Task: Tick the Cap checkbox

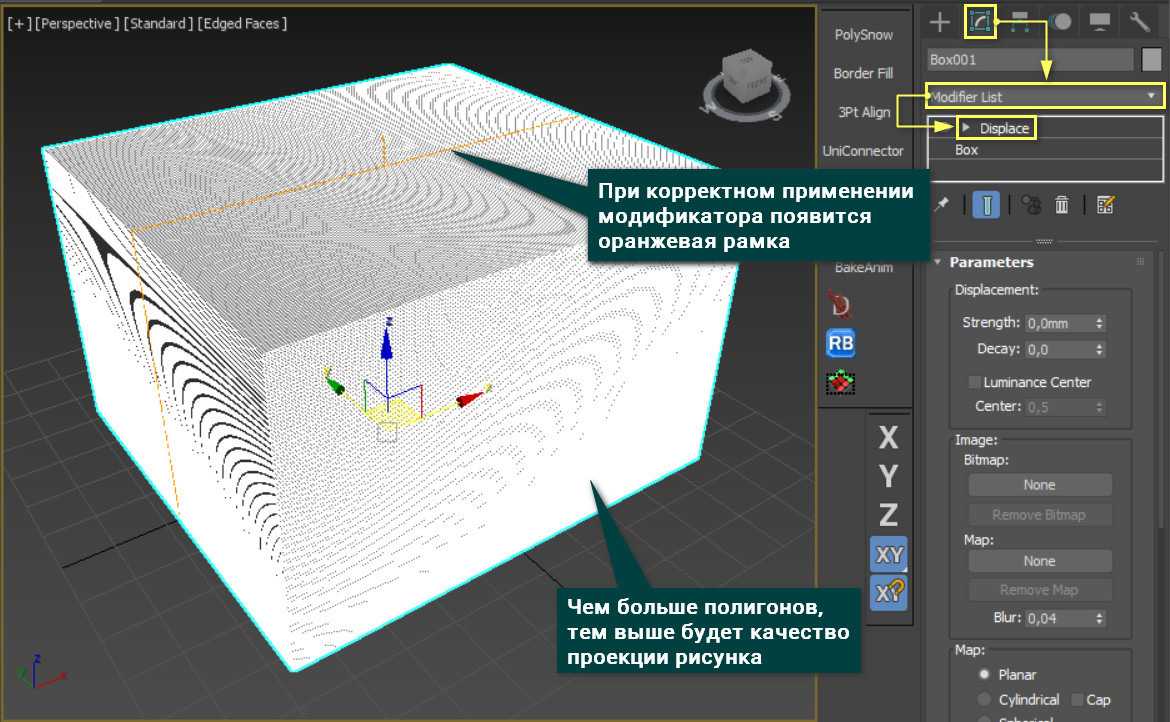Action: (1078, 700)
